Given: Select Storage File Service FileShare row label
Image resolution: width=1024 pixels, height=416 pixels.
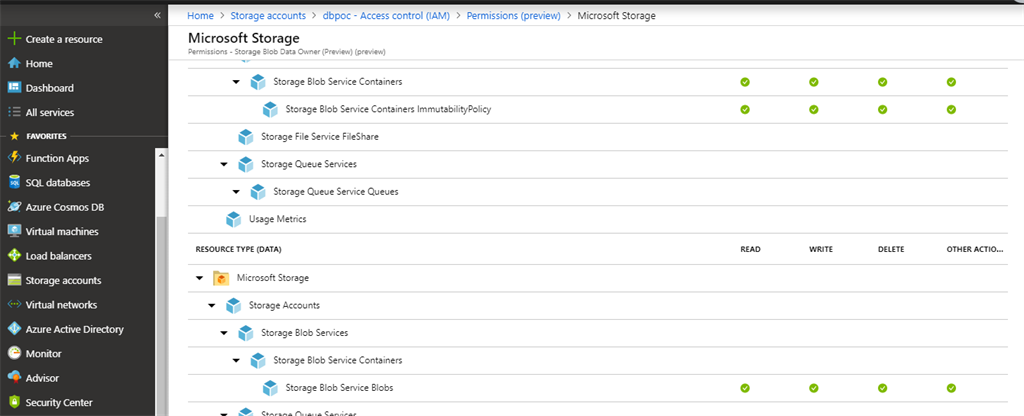Looking at the screenshot, I should click(x=320, y=137).
